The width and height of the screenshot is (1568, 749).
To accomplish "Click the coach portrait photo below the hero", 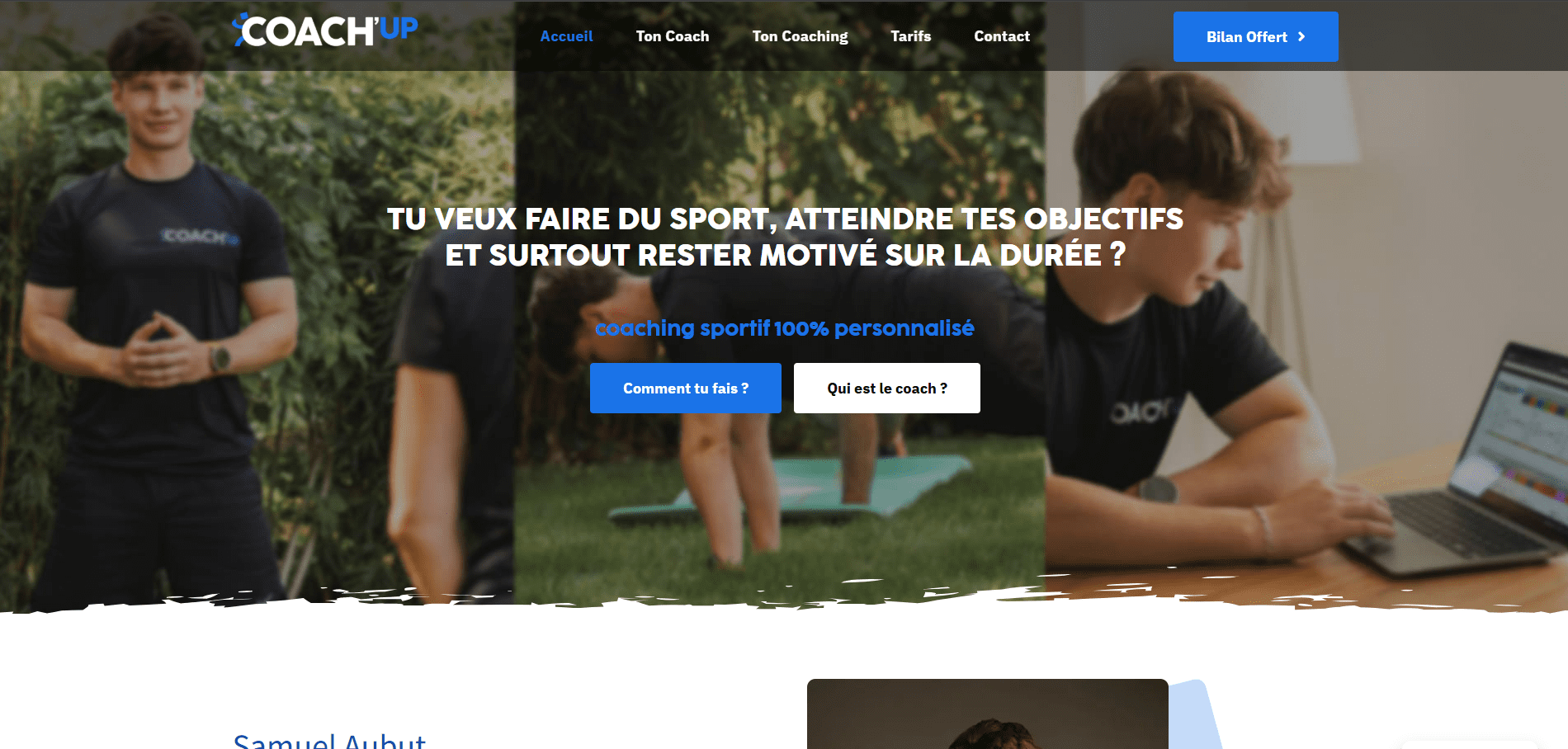I will (987, 714).
